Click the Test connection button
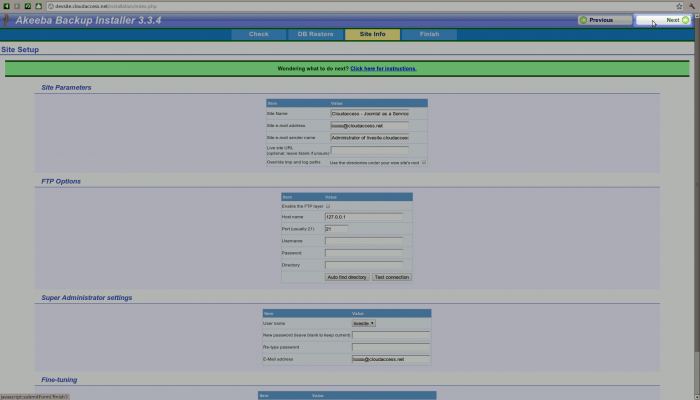This screenshot has height=400, width=700. pos(392,277)
